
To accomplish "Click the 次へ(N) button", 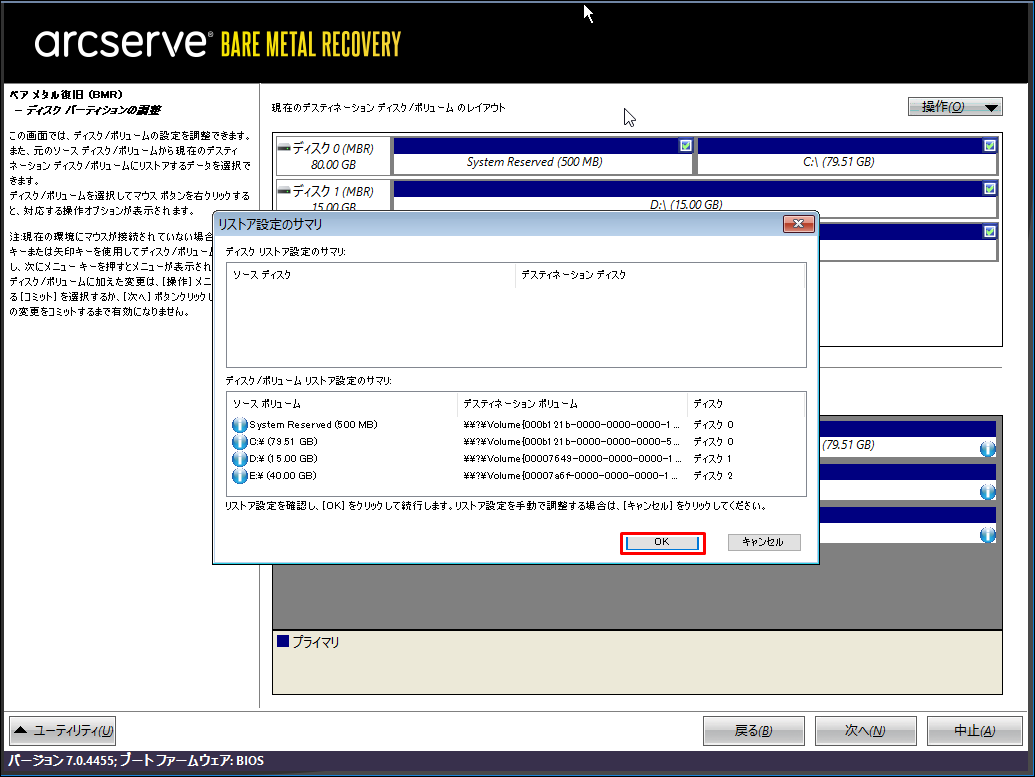I will [865, 731].
